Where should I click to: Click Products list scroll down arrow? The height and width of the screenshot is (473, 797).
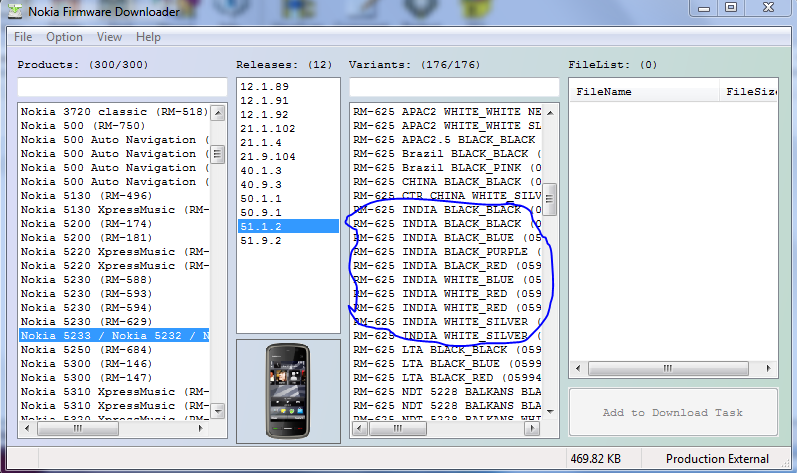pyautogui.click(x=218, y=411)
